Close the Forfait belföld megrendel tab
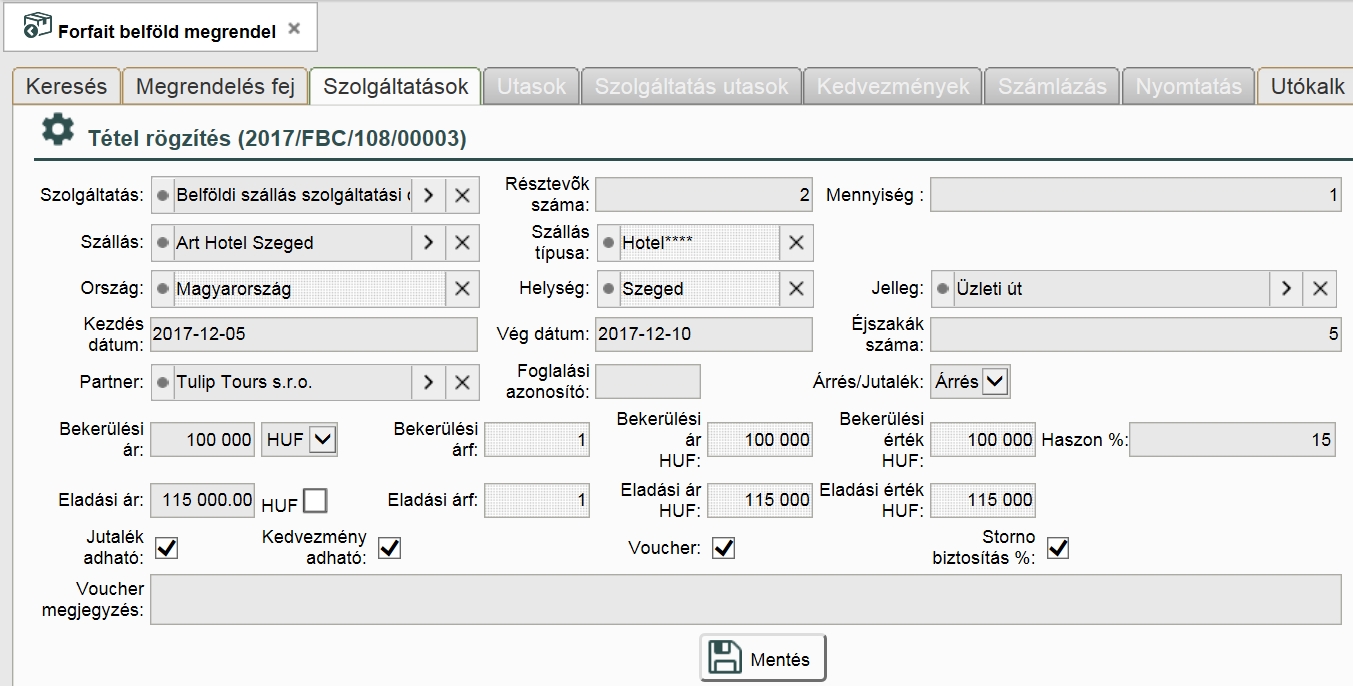 [x=294, y=29]
